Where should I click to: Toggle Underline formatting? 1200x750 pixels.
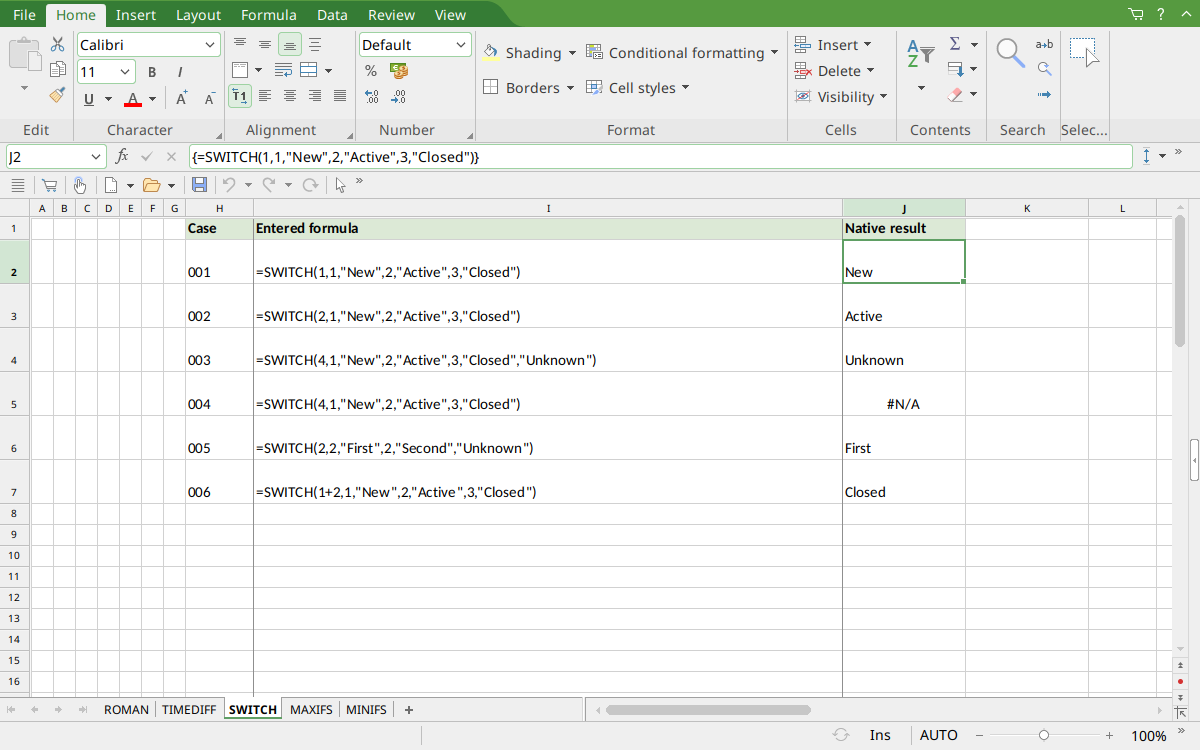(x=89, y=98)
